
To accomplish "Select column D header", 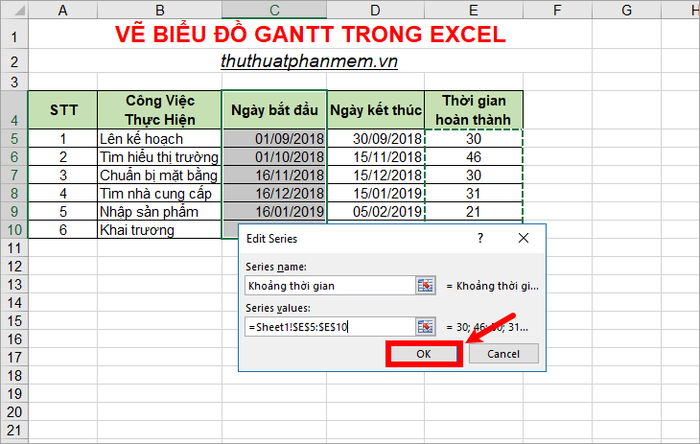I will pyautogui.click(x=375, y=9).
